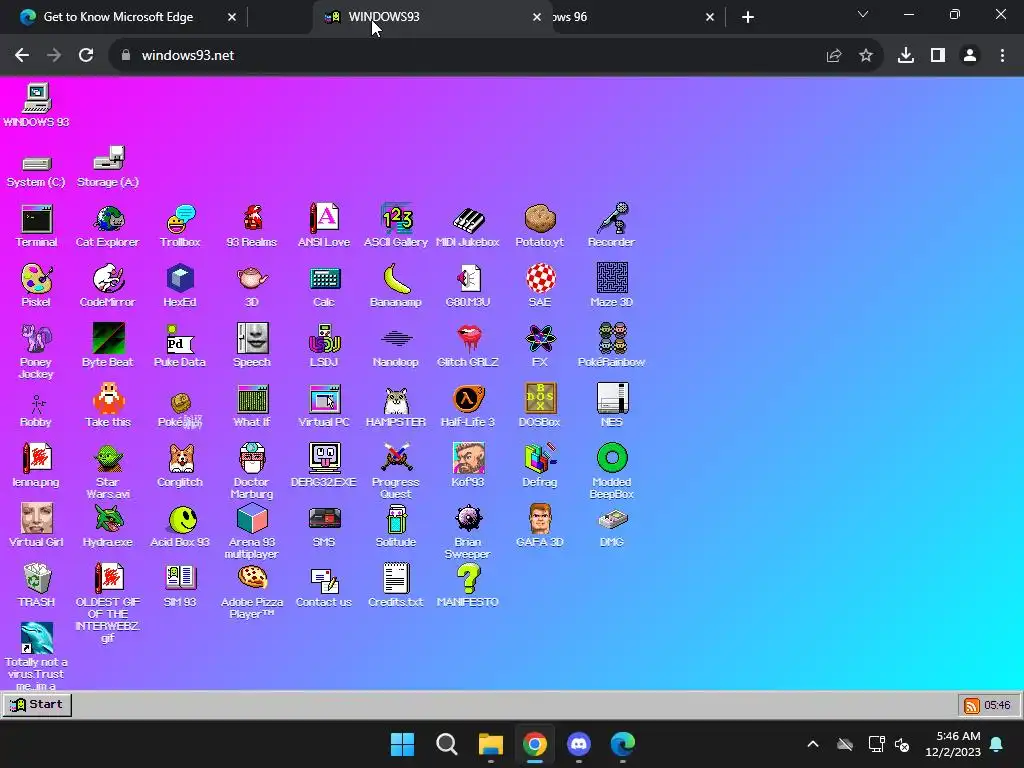1024x768 pixels.
Task: Launch Adobe Pizza Player icon
Action: [x=252, y=592]
